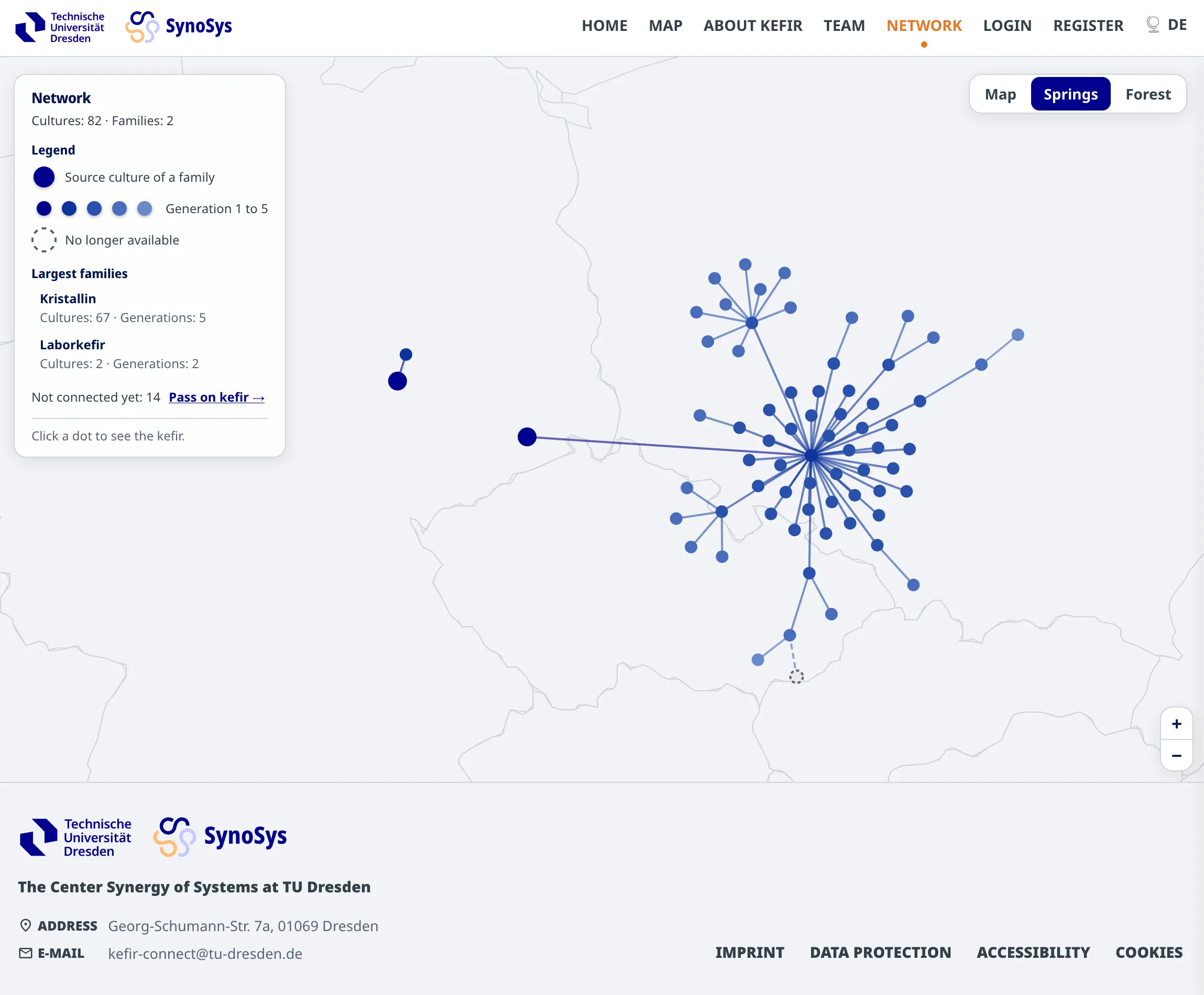Go to the Map menu item

tap(665, 26)
